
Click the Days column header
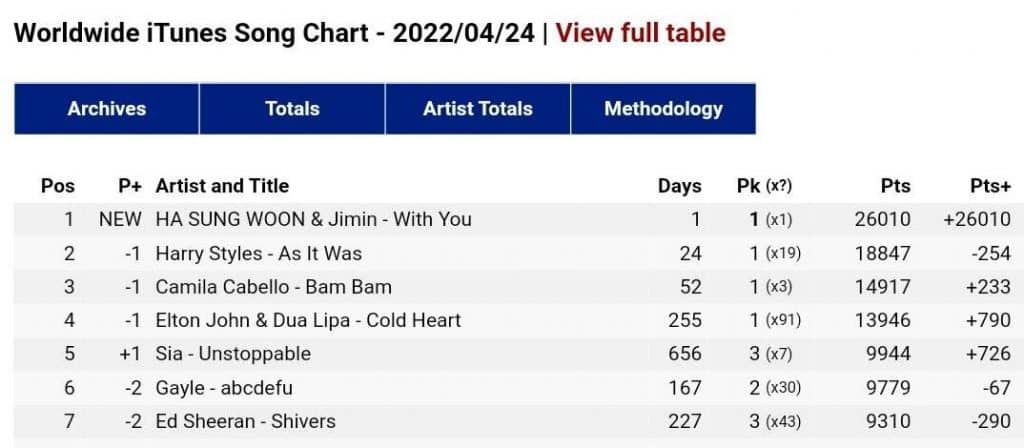point(680,186)
